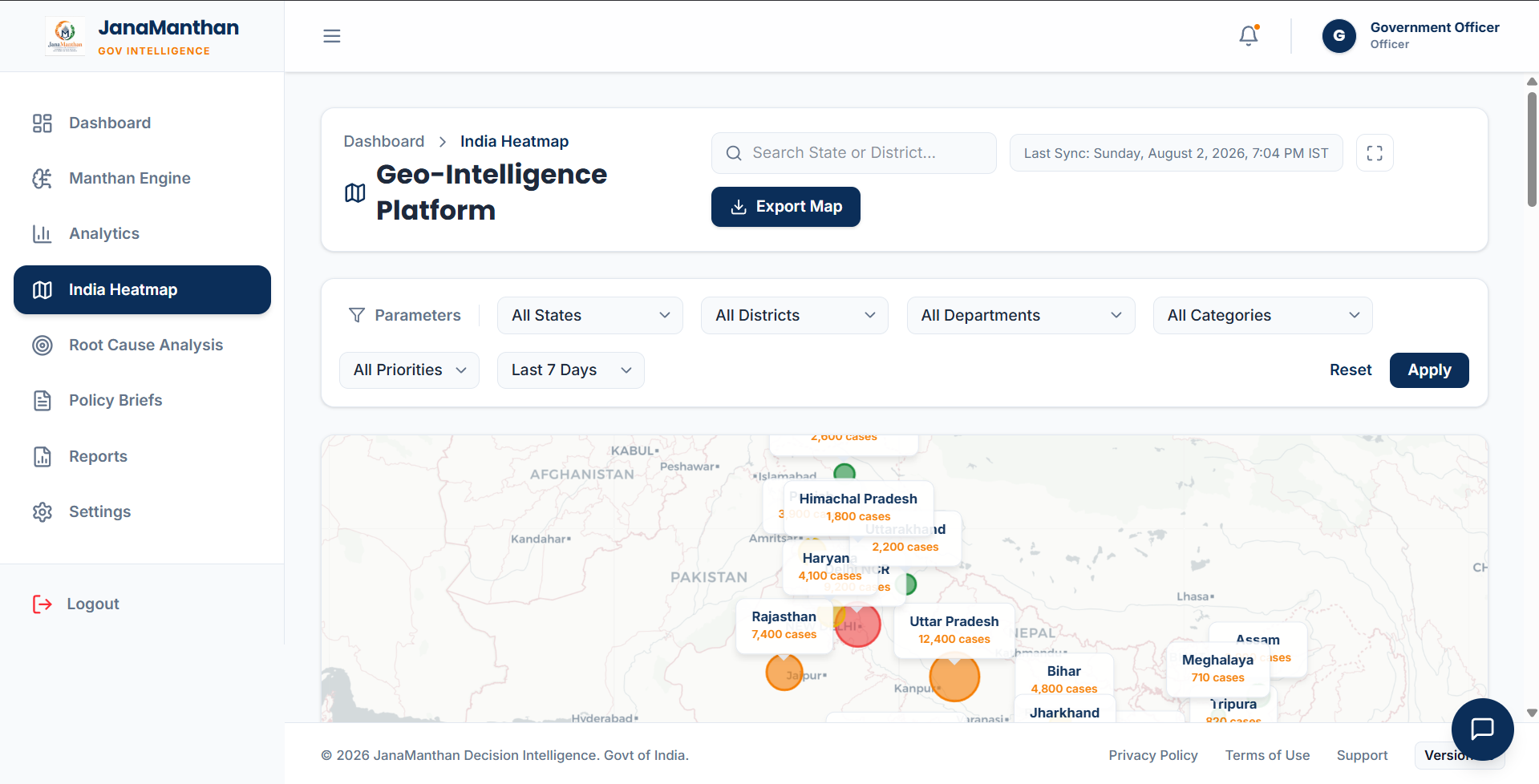Click the Rajasthan orange map marker
1539x784 pixels.
point(784,673)
